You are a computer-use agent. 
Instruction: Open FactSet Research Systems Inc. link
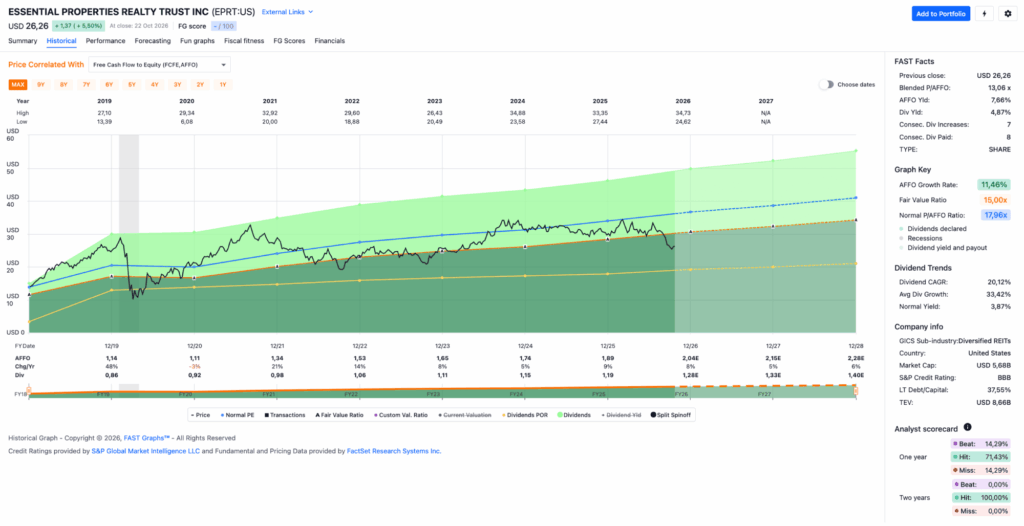[394, 451]
